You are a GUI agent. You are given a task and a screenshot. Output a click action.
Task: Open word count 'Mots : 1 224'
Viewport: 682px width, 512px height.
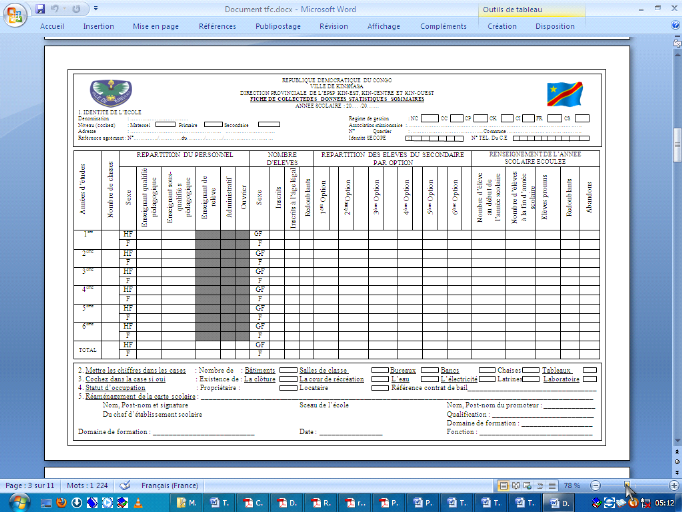coord(87,485)
